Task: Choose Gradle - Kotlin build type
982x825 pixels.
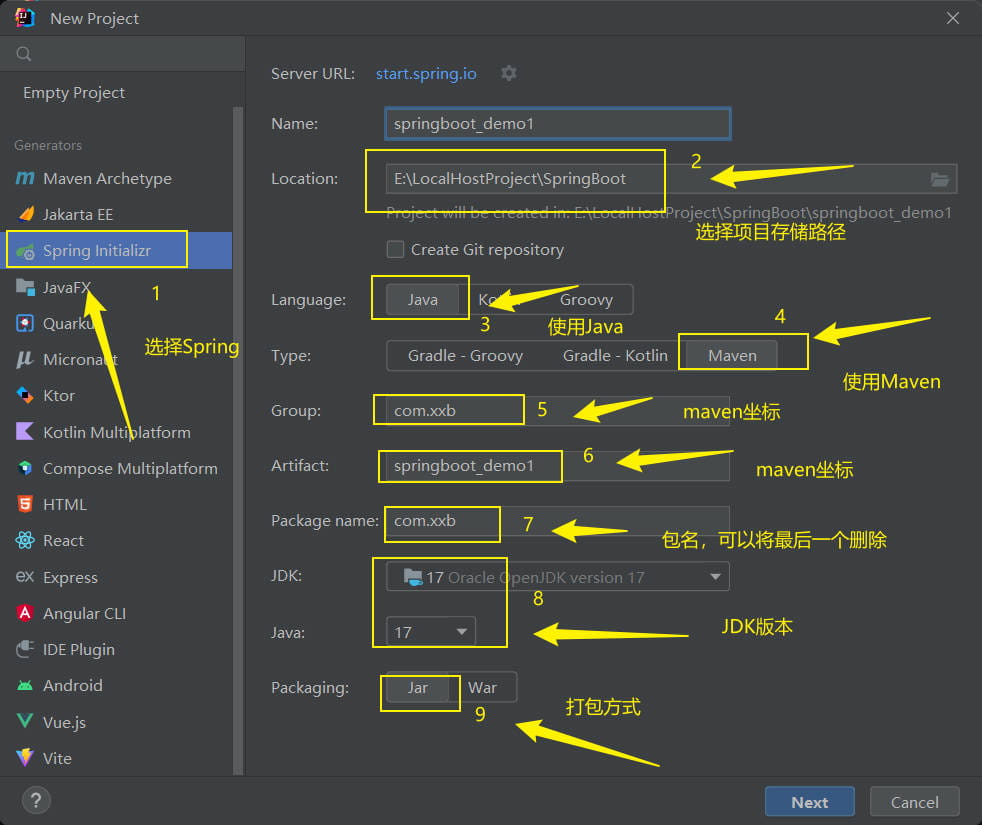Action: click(x=615, y=356)
